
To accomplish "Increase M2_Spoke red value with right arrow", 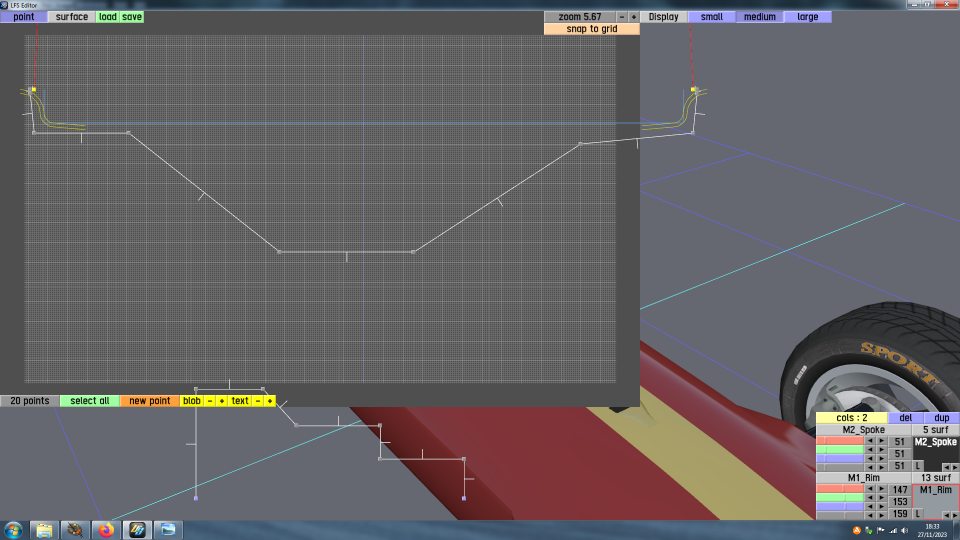I will point(882,440).
